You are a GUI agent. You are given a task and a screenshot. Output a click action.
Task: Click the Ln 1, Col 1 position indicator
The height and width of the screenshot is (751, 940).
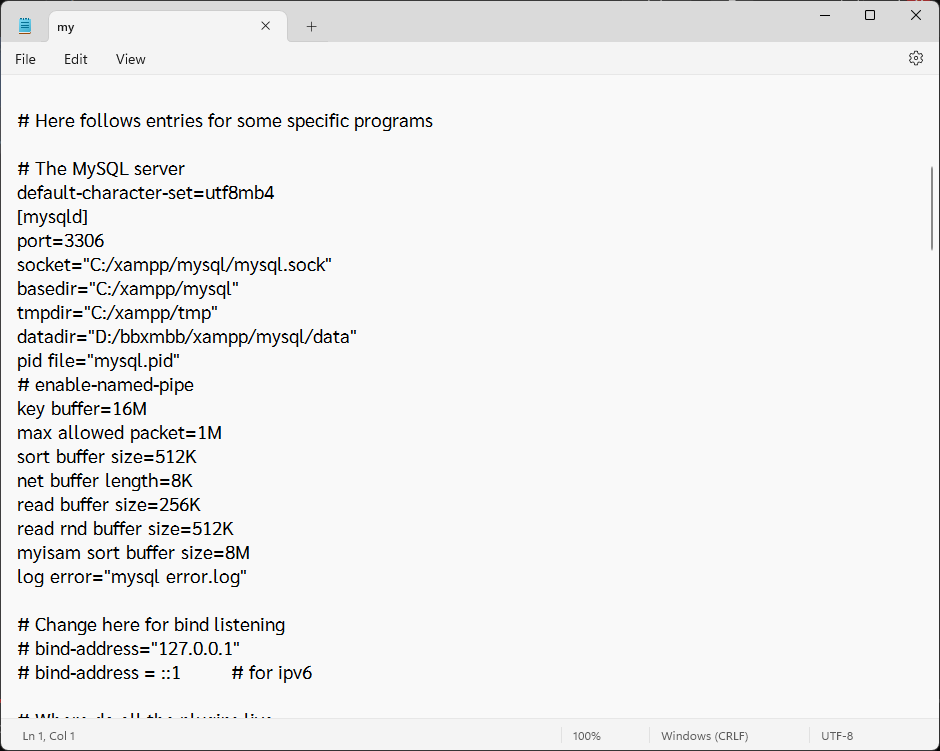[49, 736]
